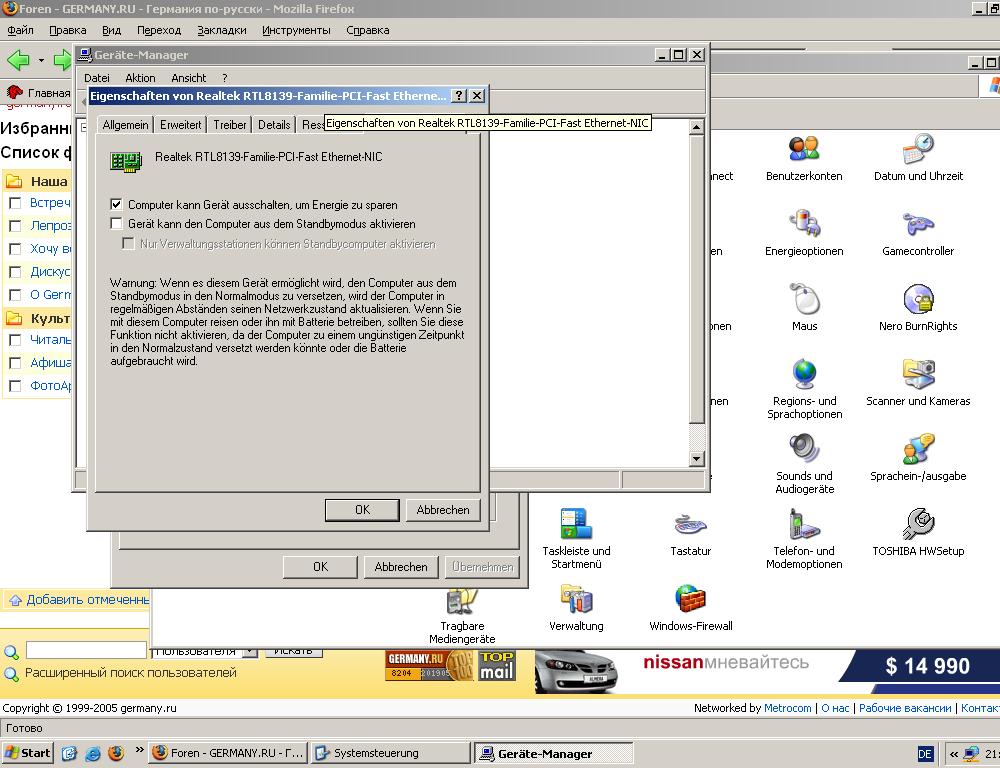Open the Tastatur icon

[690, 533]
